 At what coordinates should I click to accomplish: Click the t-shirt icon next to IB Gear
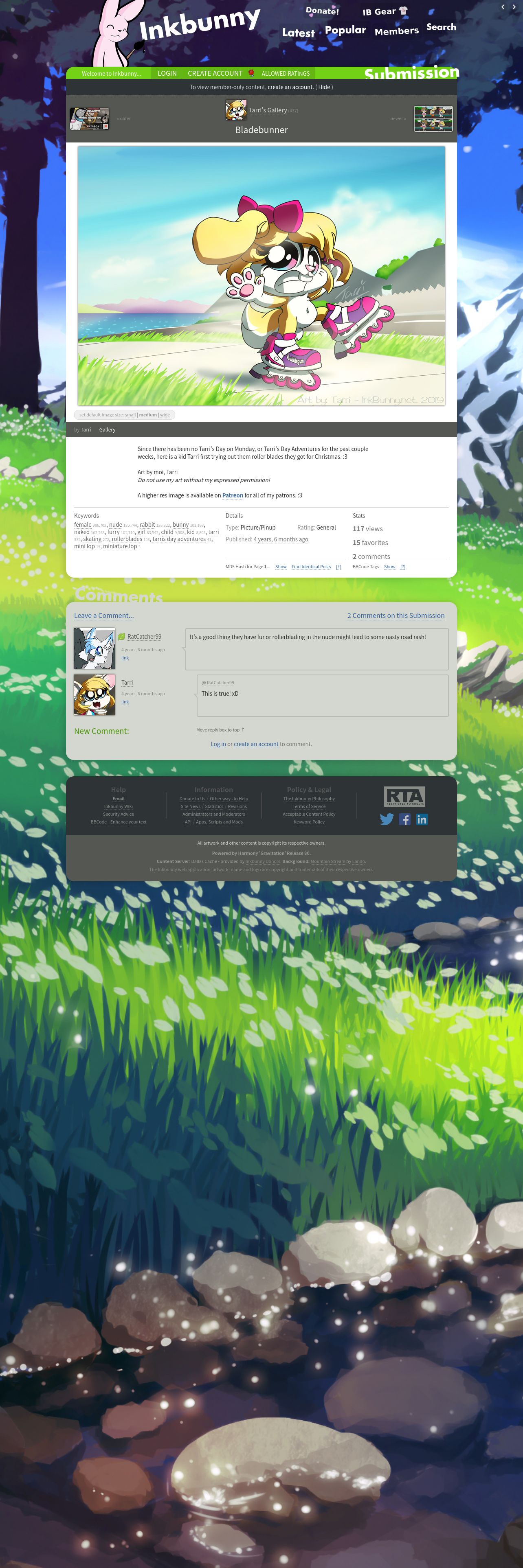(403, 10)
